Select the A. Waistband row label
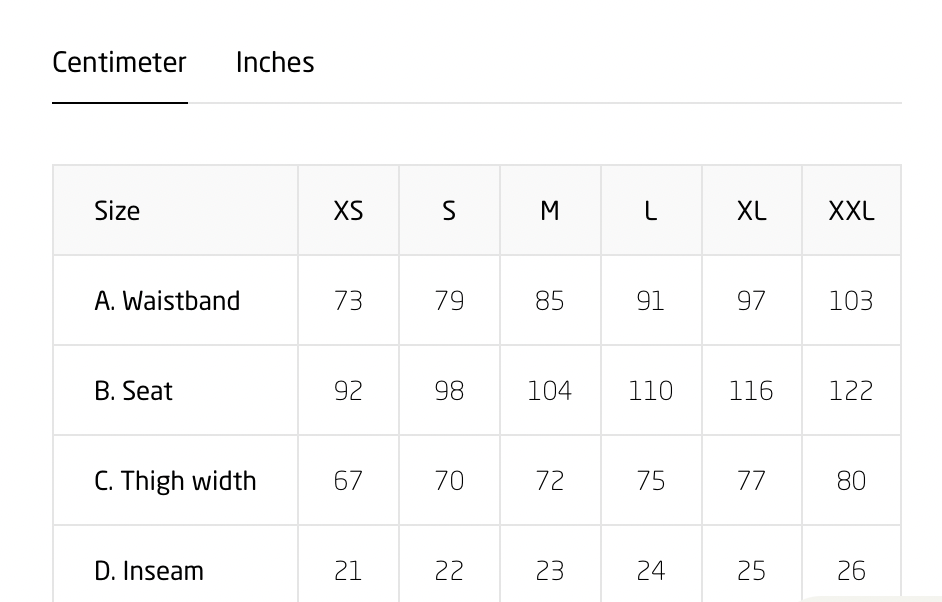Image resolution: width=942 pixels, height=602 pixels. pos(167,301)
